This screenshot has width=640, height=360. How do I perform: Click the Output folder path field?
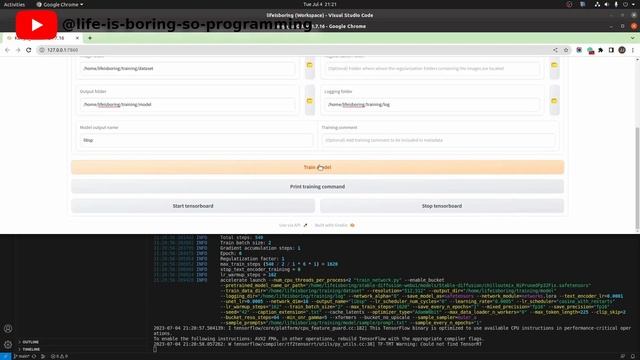[187, 104]
